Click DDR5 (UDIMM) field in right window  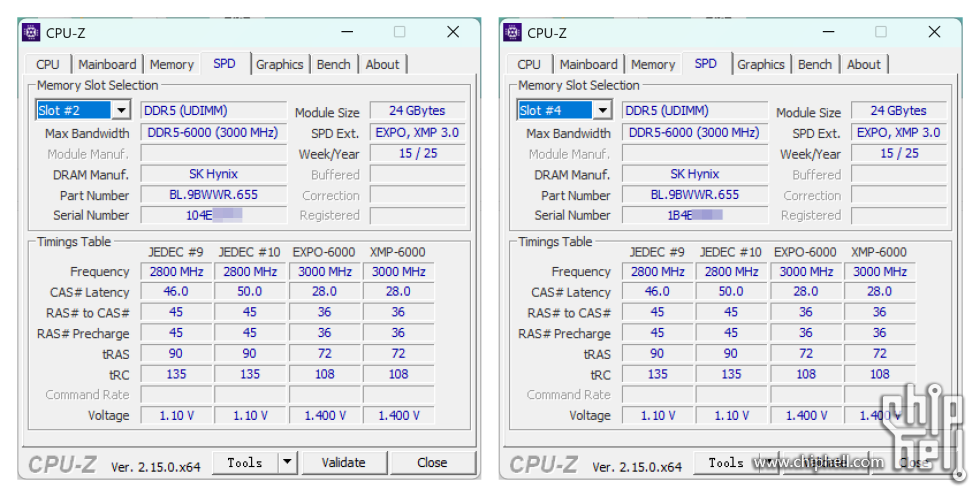[x=695, y=111]
